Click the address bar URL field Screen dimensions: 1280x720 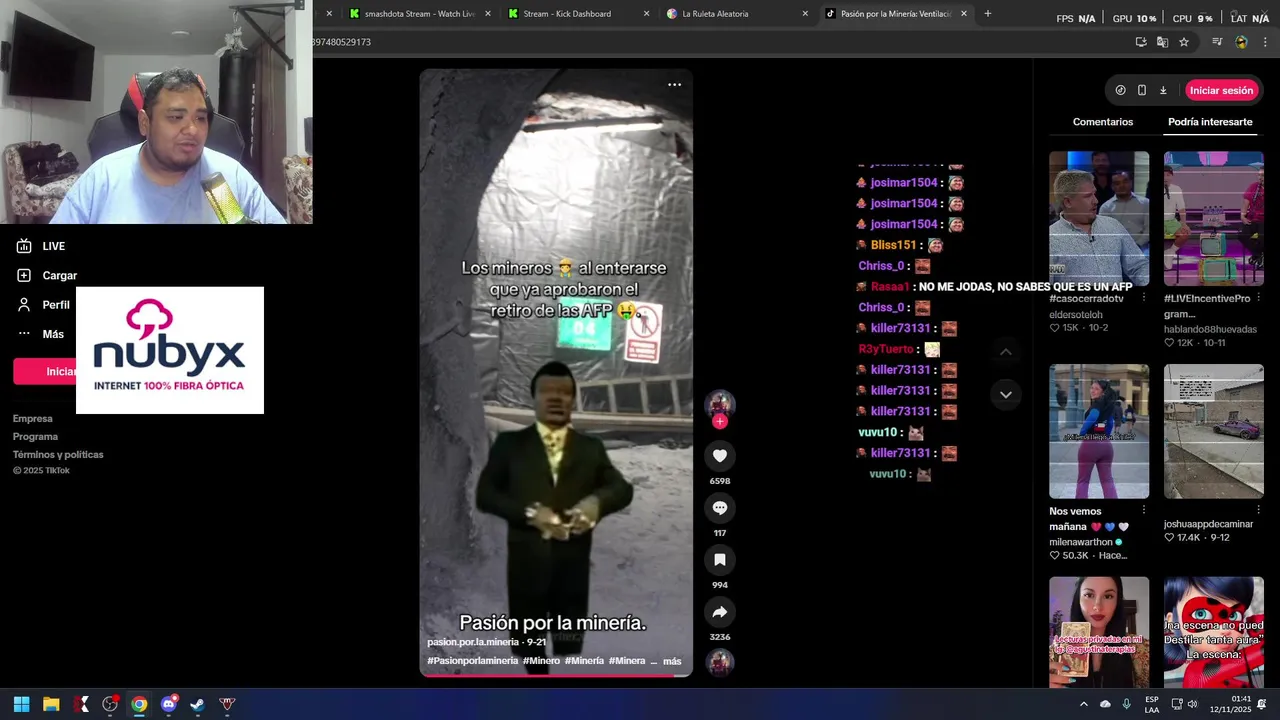coord(720,42)
